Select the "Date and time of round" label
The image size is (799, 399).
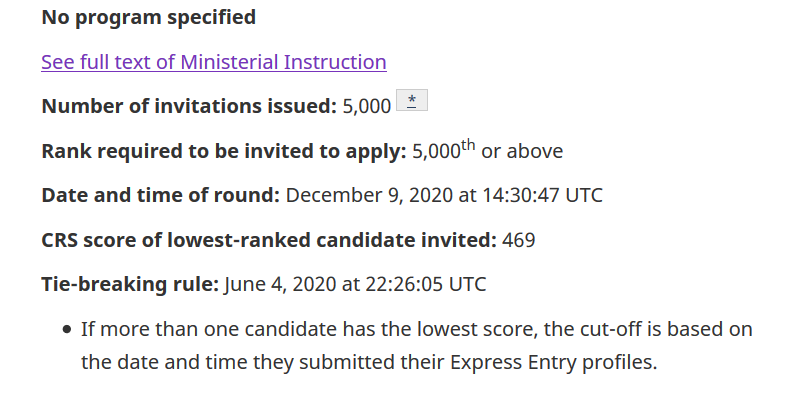pyautogui.click(x=161, y=196)
